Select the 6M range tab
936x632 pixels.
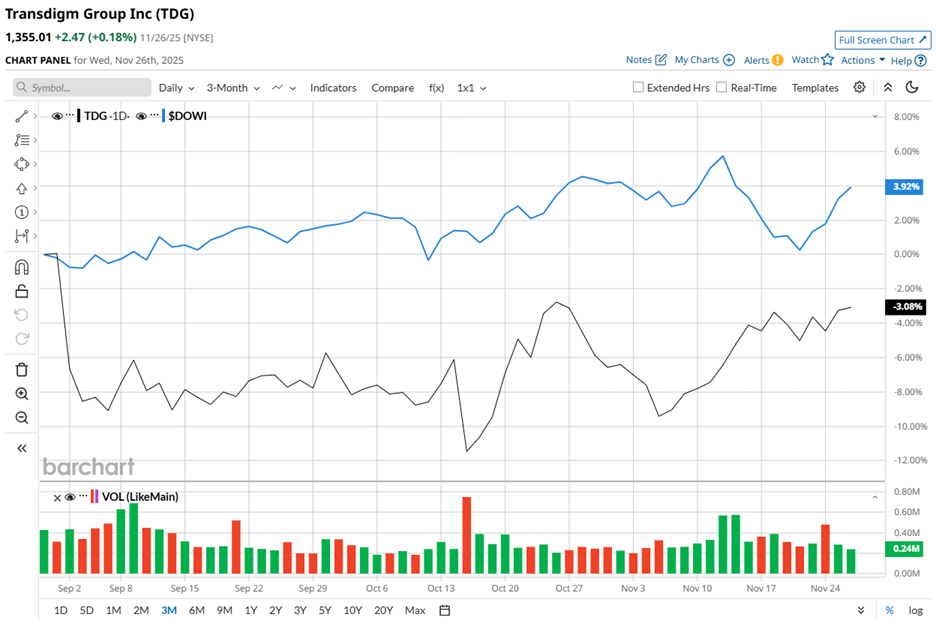pos(196,610)
